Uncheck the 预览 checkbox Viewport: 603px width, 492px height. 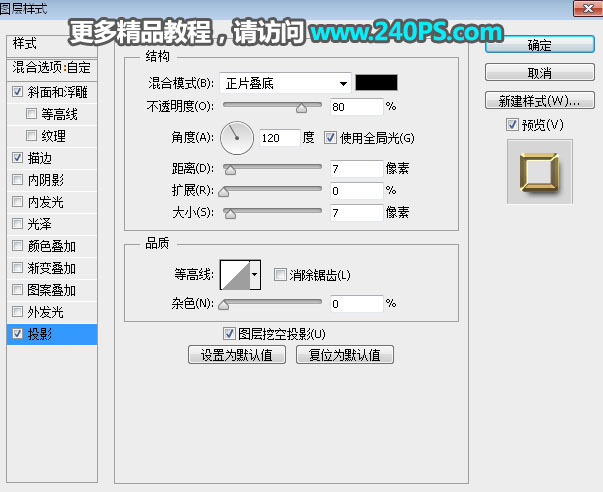(512, 124)
